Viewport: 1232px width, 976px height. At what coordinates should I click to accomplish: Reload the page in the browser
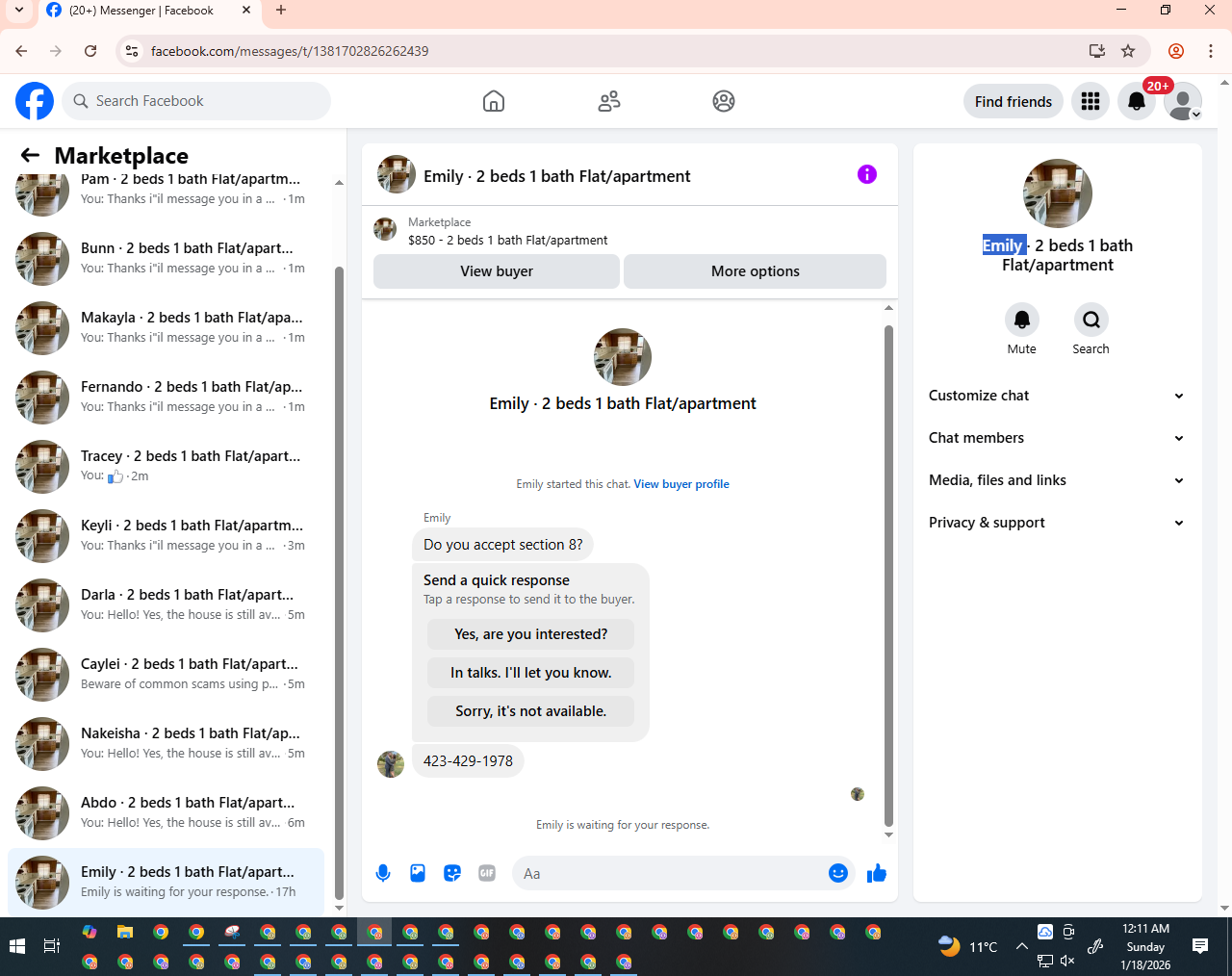pyautogui.click(x=90, y=51)
